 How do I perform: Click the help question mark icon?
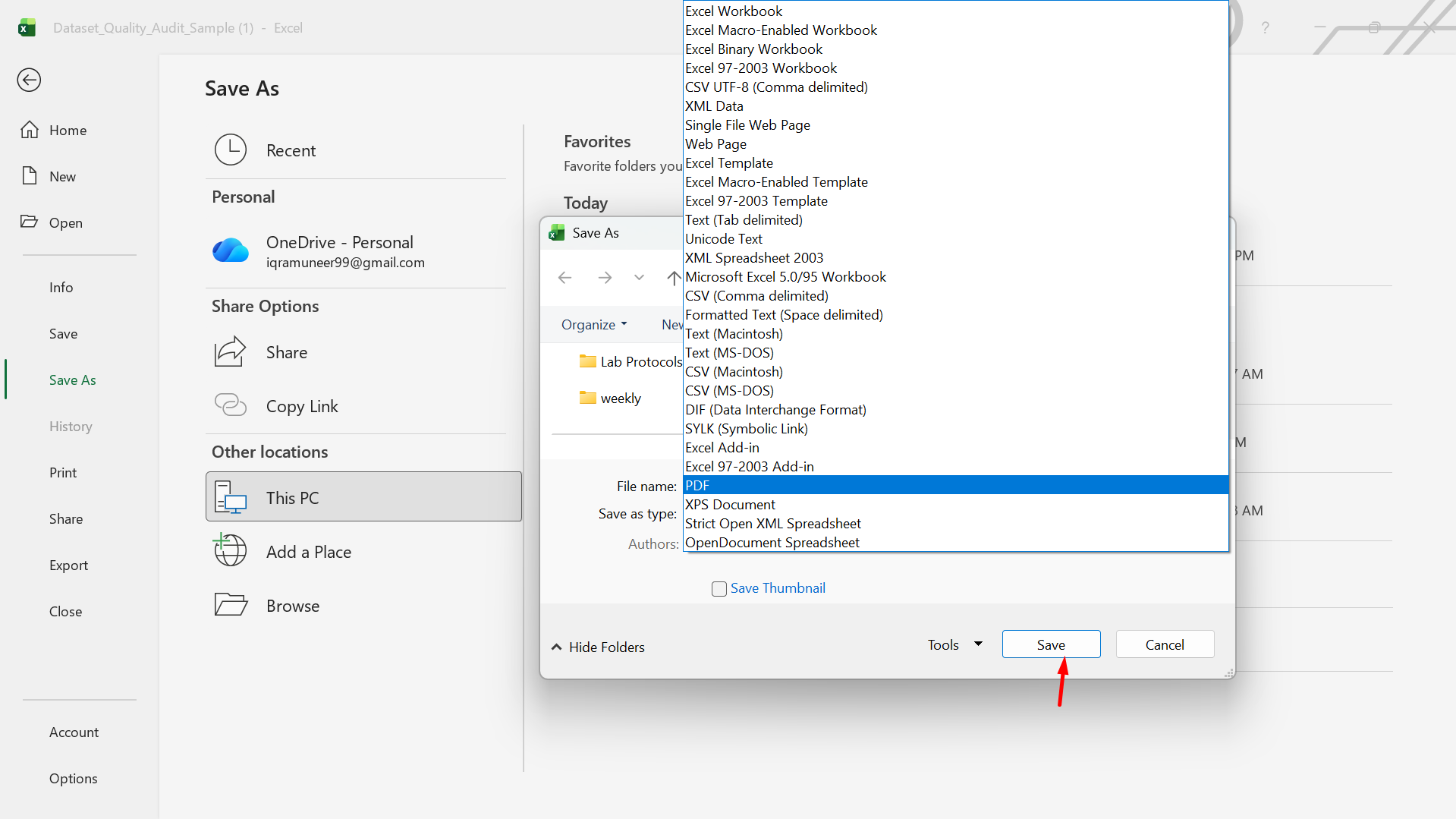tap(1265, 28)
